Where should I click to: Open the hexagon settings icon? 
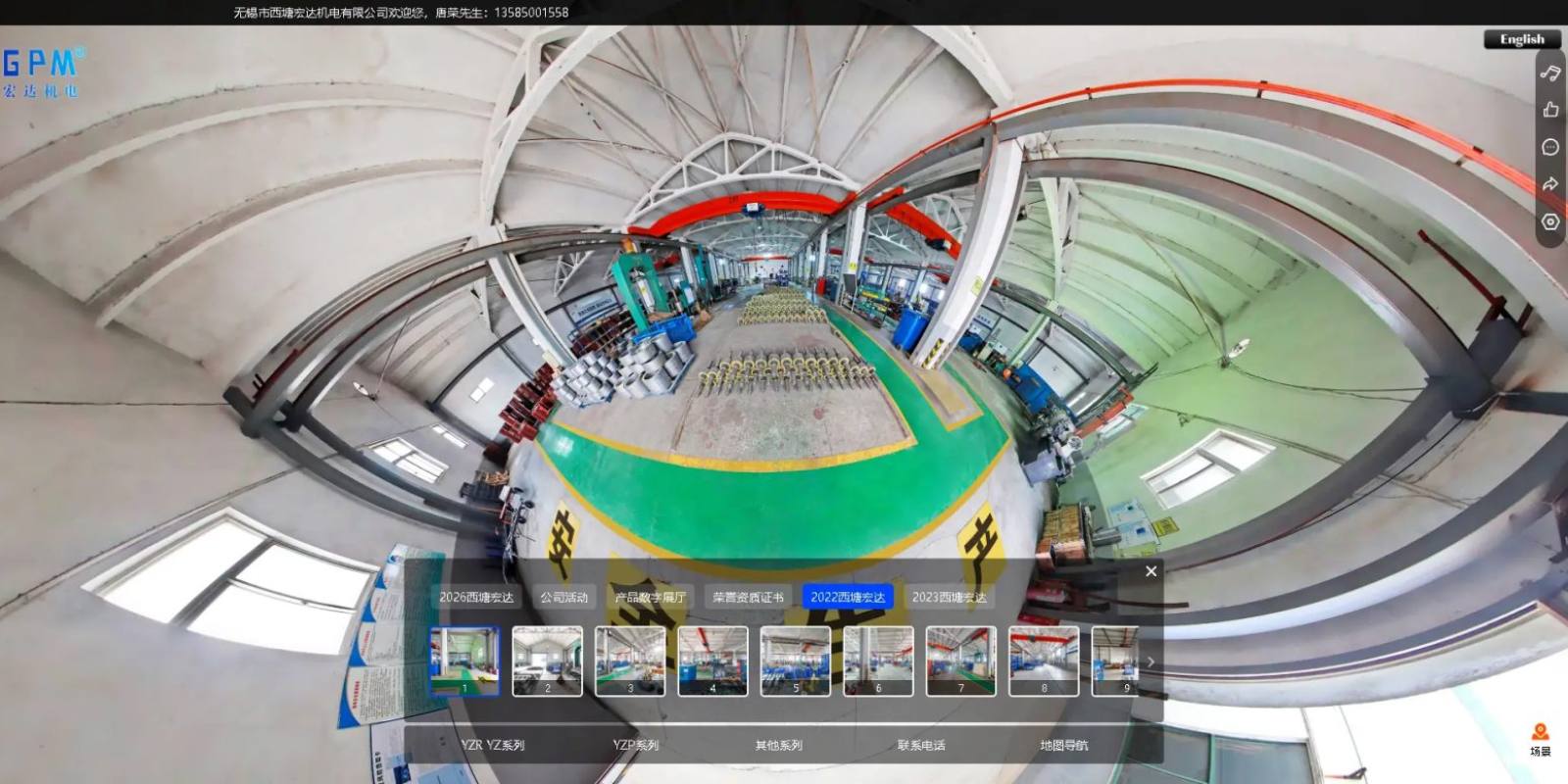tap(1550, 221)
